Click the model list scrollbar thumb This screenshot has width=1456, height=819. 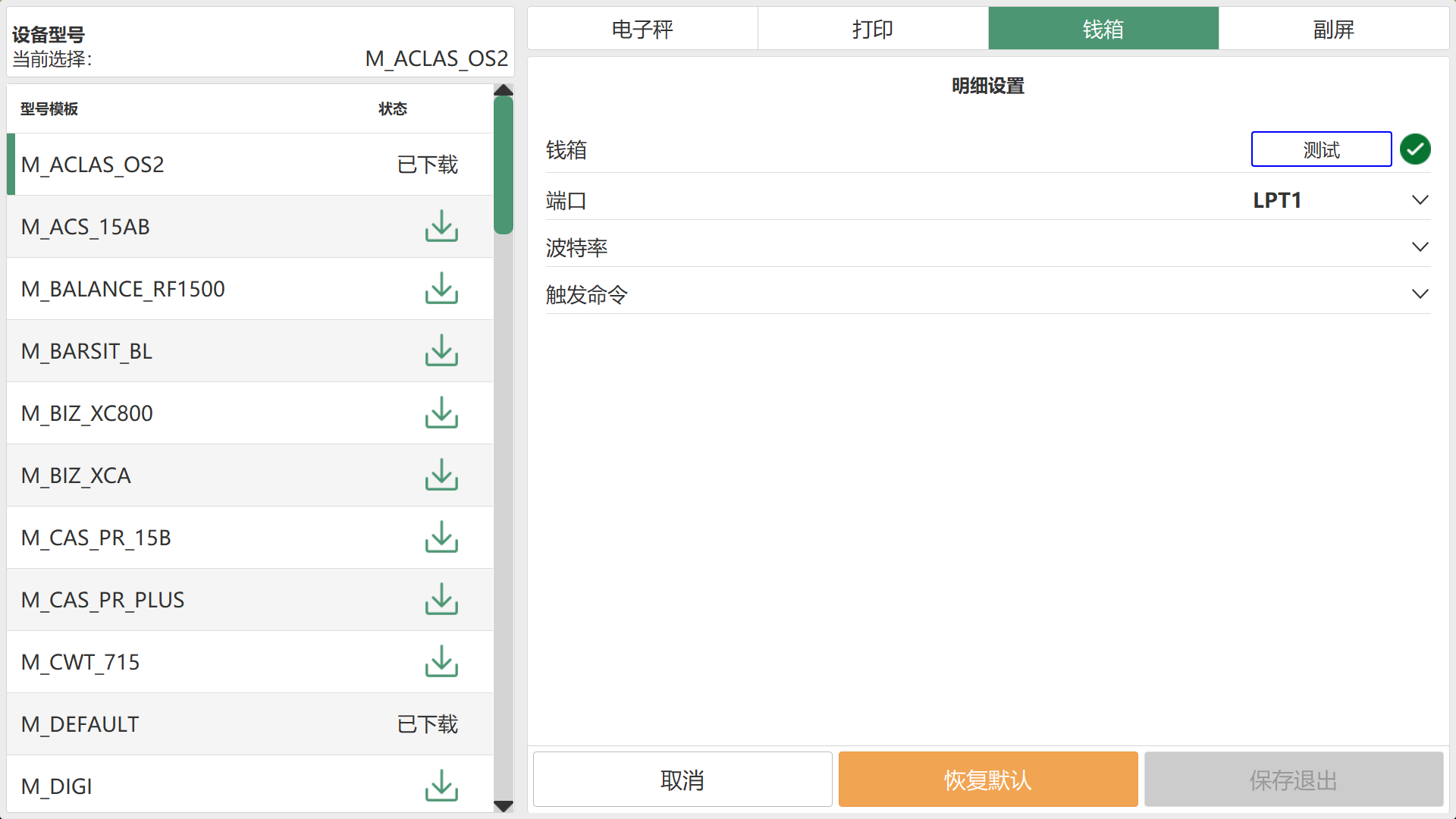(504, 165)
